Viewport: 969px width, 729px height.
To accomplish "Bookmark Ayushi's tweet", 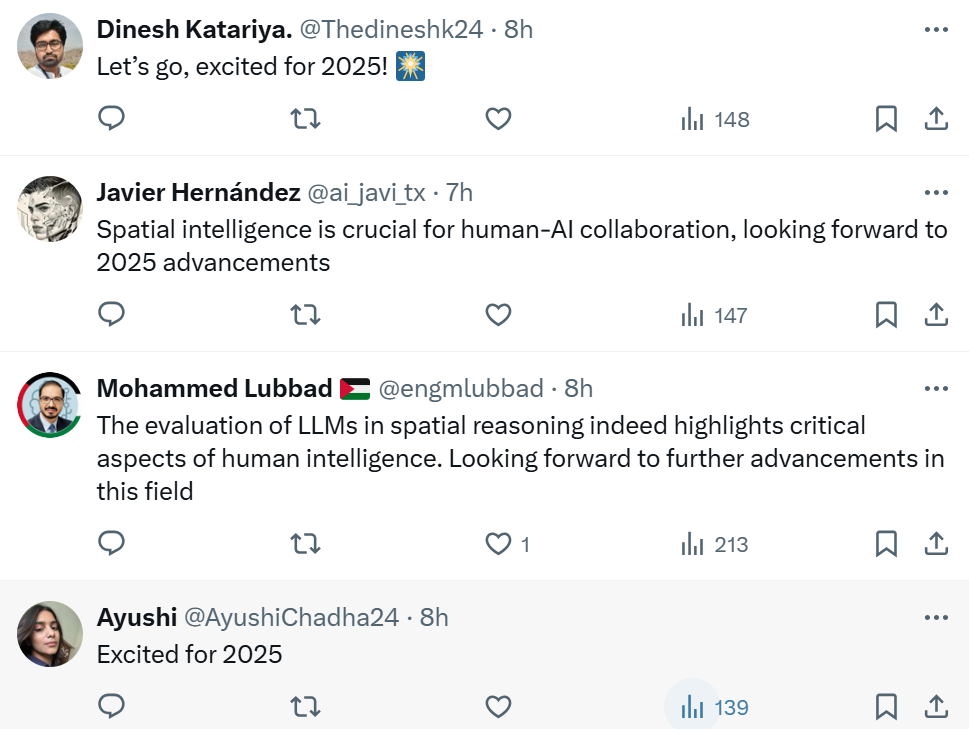I will [886, 708].
